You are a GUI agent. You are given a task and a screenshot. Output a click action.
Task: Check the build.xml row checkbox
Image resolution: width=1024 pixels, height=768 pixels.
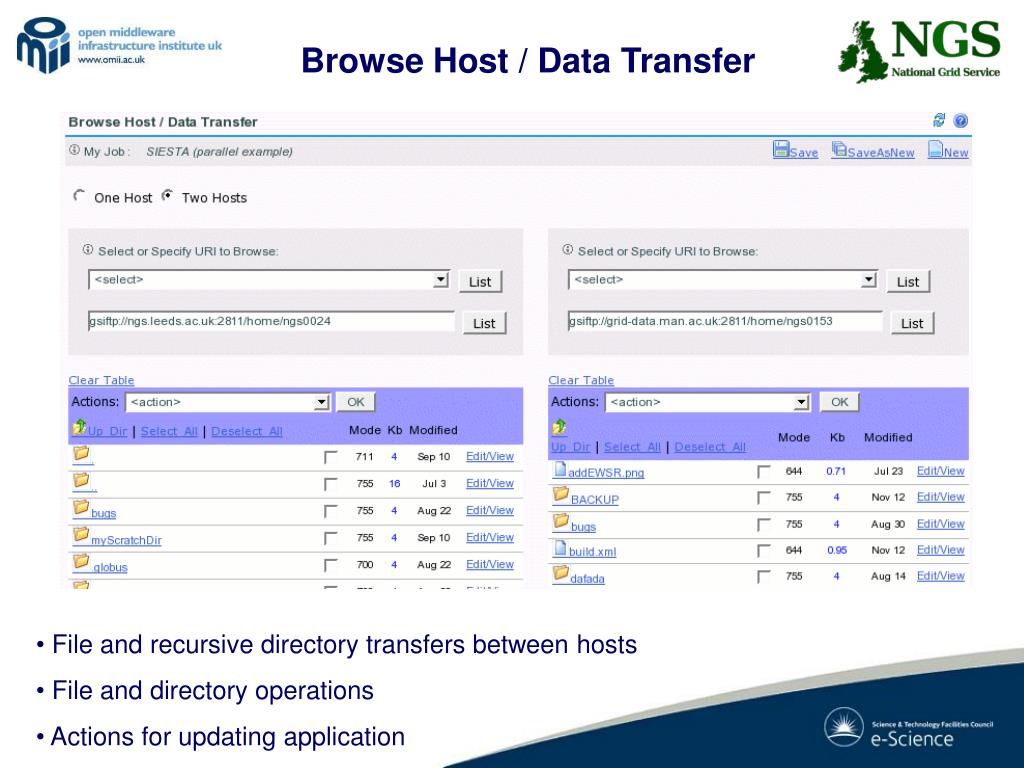[763, 551]
